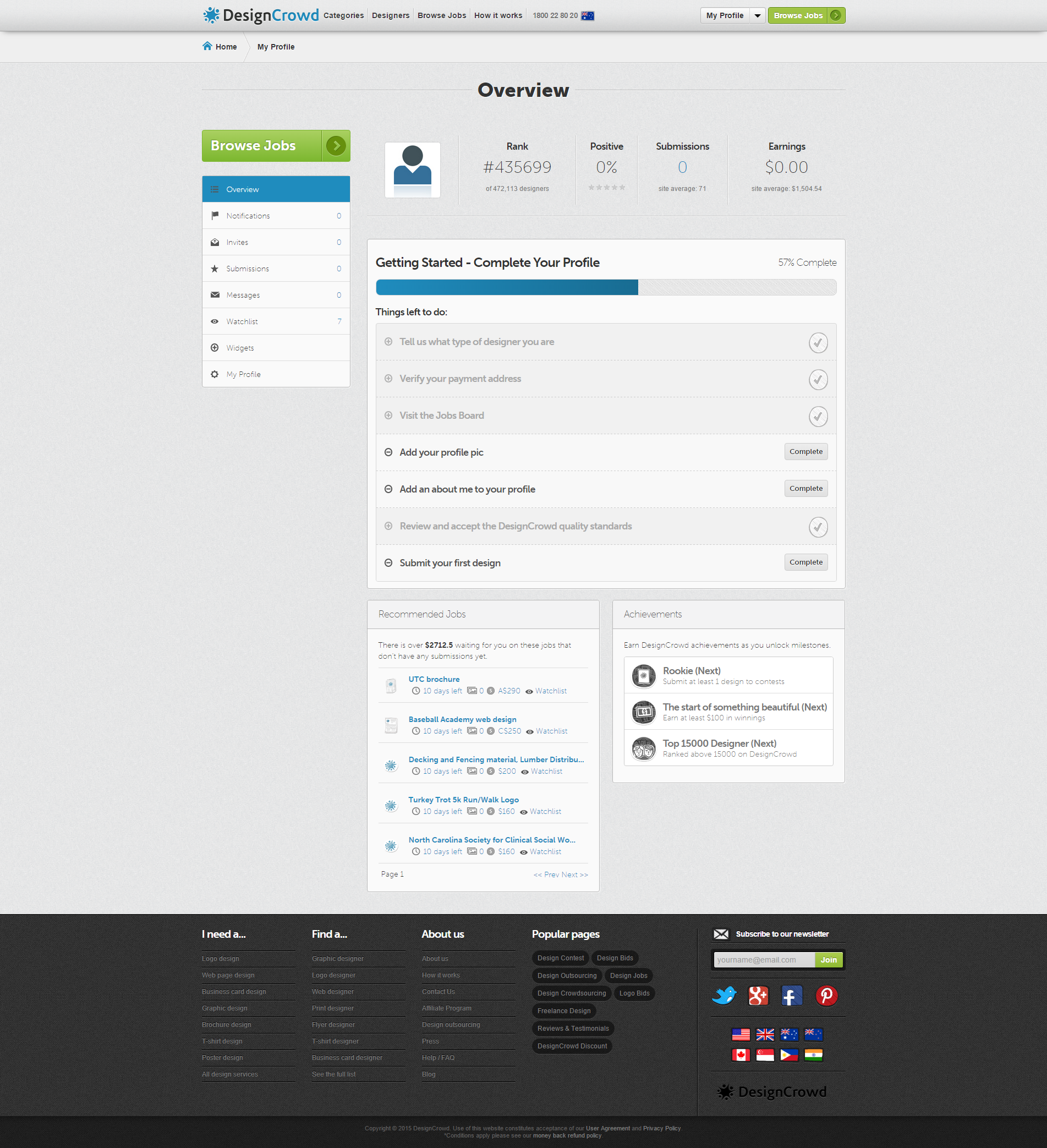The image size is (1047, 1148).
Task: Click the Twitter bird icon in footer
Action: point(724,996)
